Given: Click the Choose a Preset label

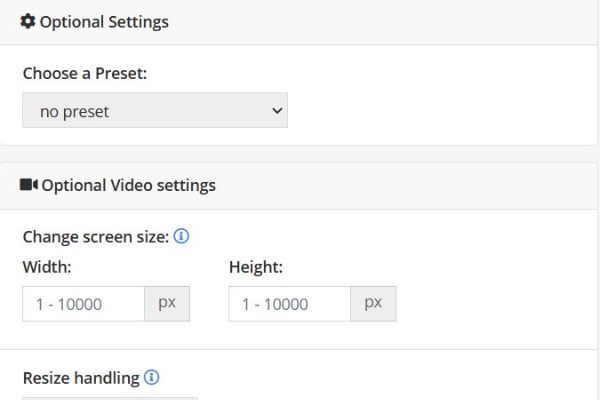Looking at the screenshot, I should point(85,73).
